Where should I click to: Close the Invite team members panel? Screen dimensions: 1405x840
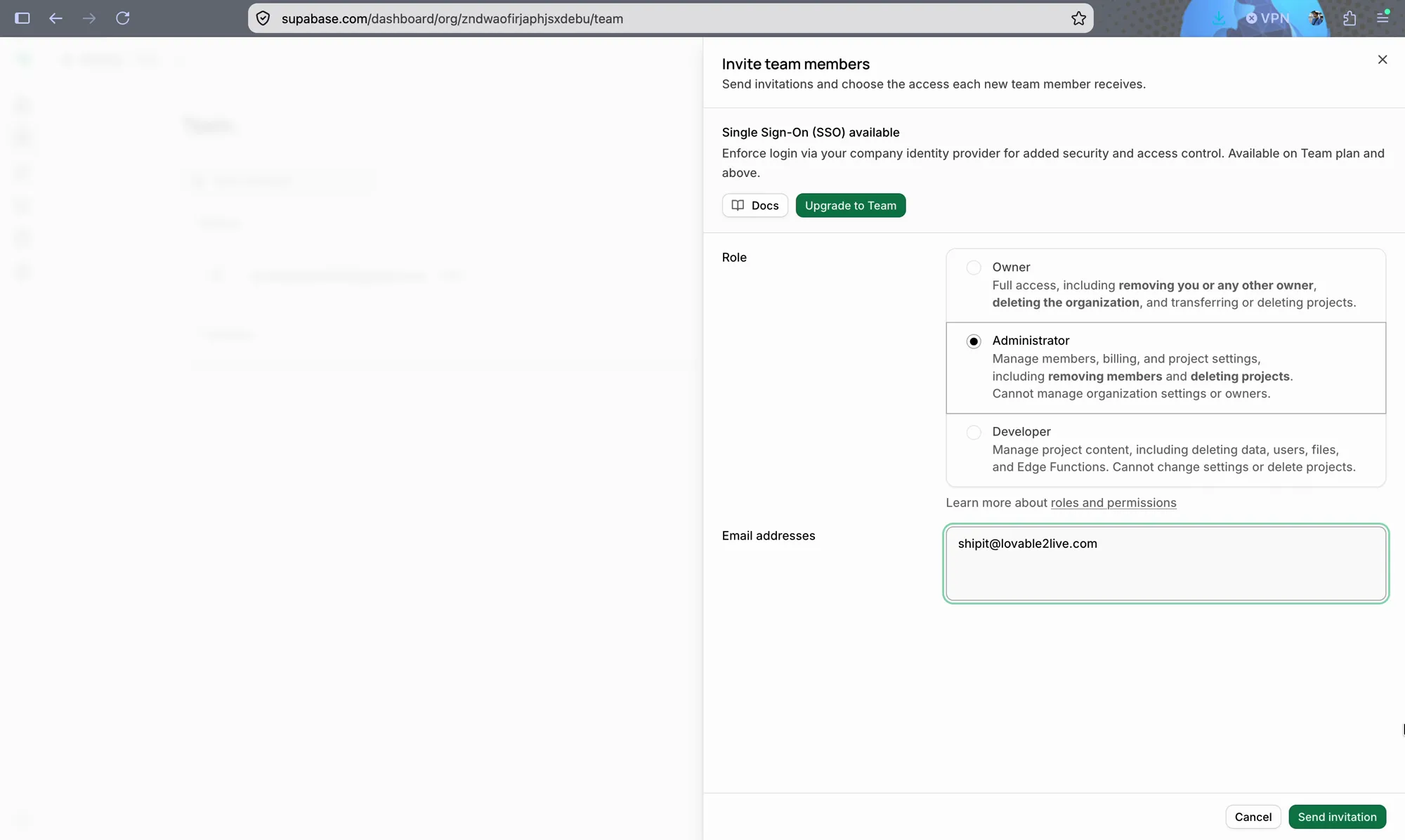[1382, 60]
